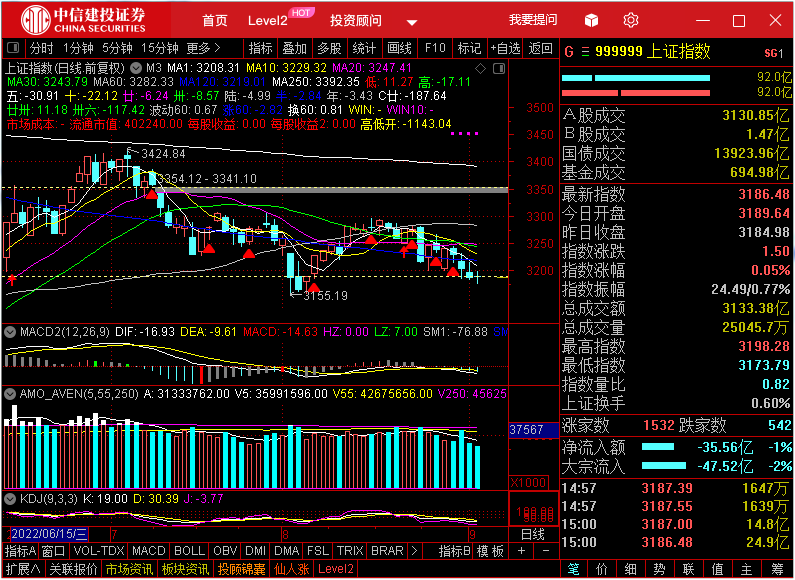Toggle 叠加 overlay mode
Screen dimensions: 795x580
coord(294,48)
